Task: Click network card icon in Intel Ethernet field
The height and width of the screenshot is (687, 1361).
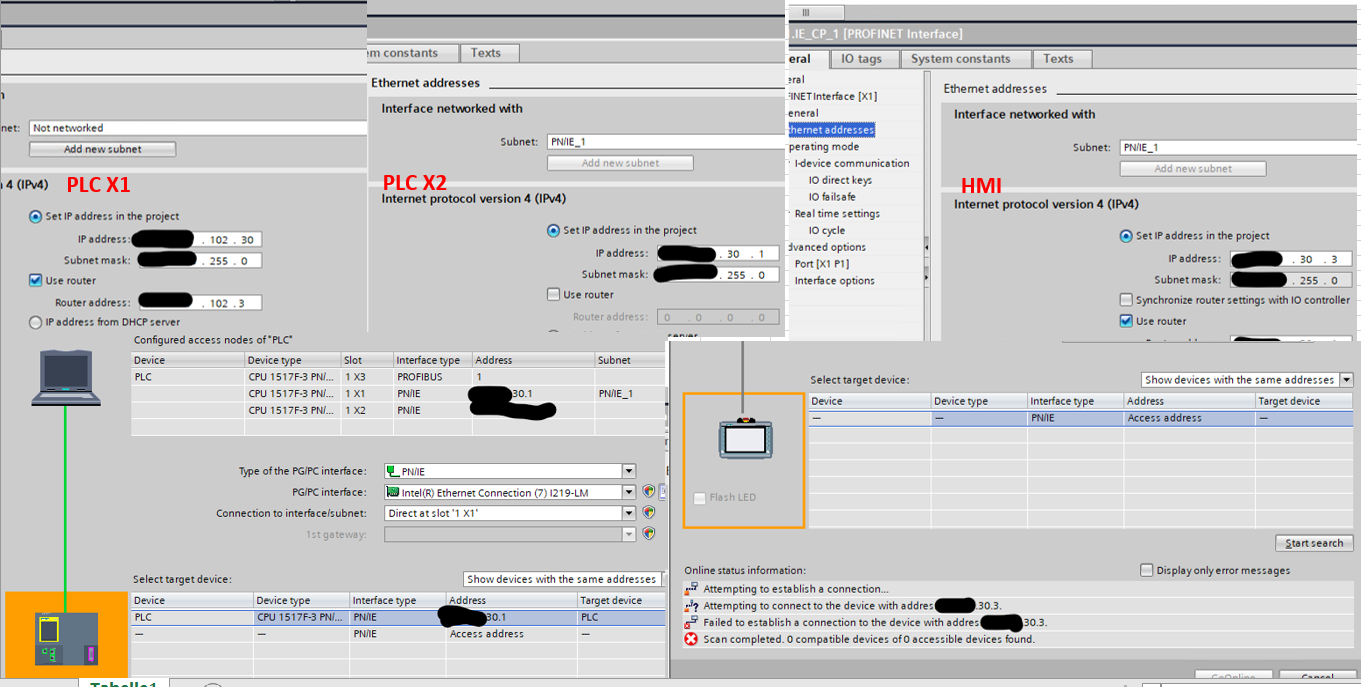Action: pos(392,492)
